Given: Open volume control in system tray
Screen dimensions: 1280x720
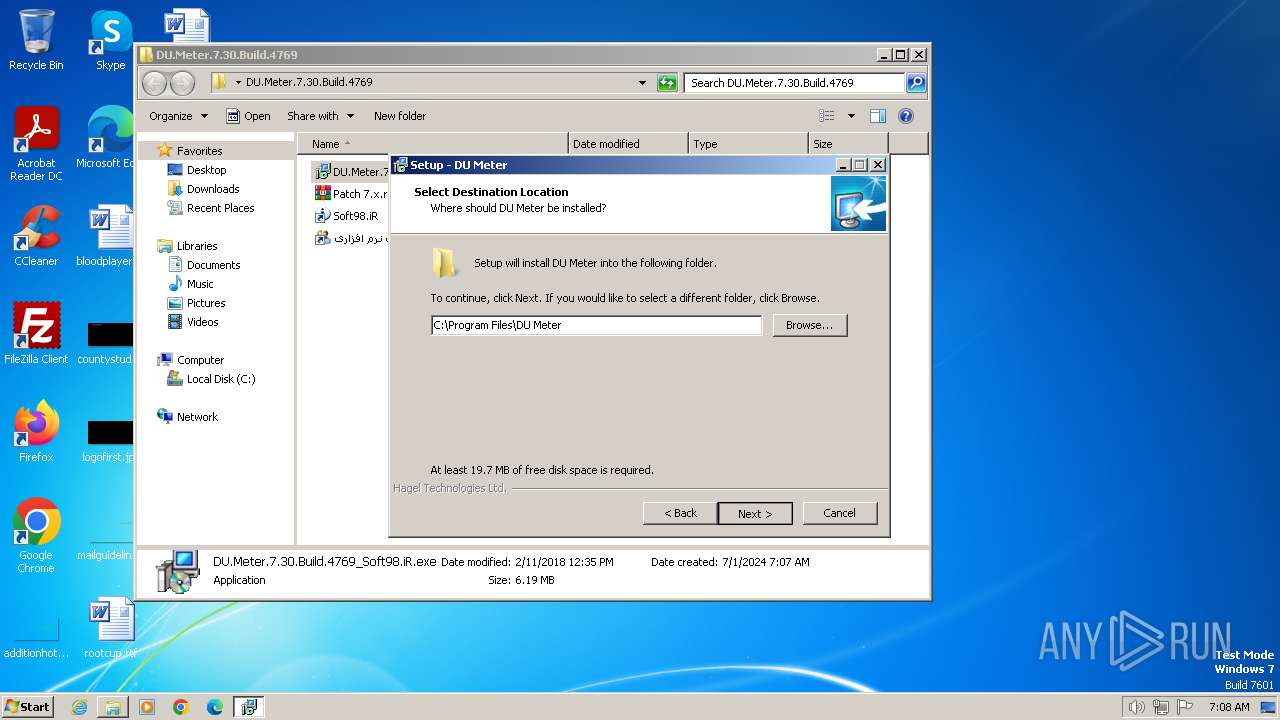Looking at the screenshot, I should pos(1136,707).
